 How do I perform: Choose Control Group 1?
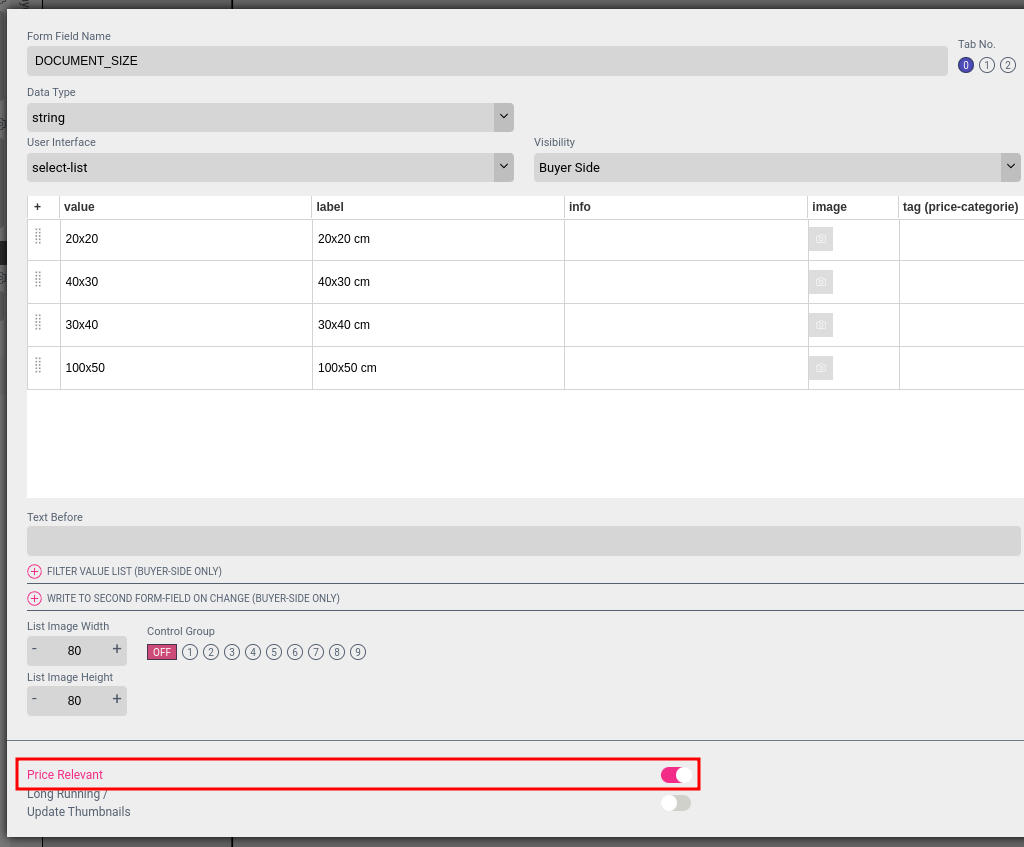190,652
